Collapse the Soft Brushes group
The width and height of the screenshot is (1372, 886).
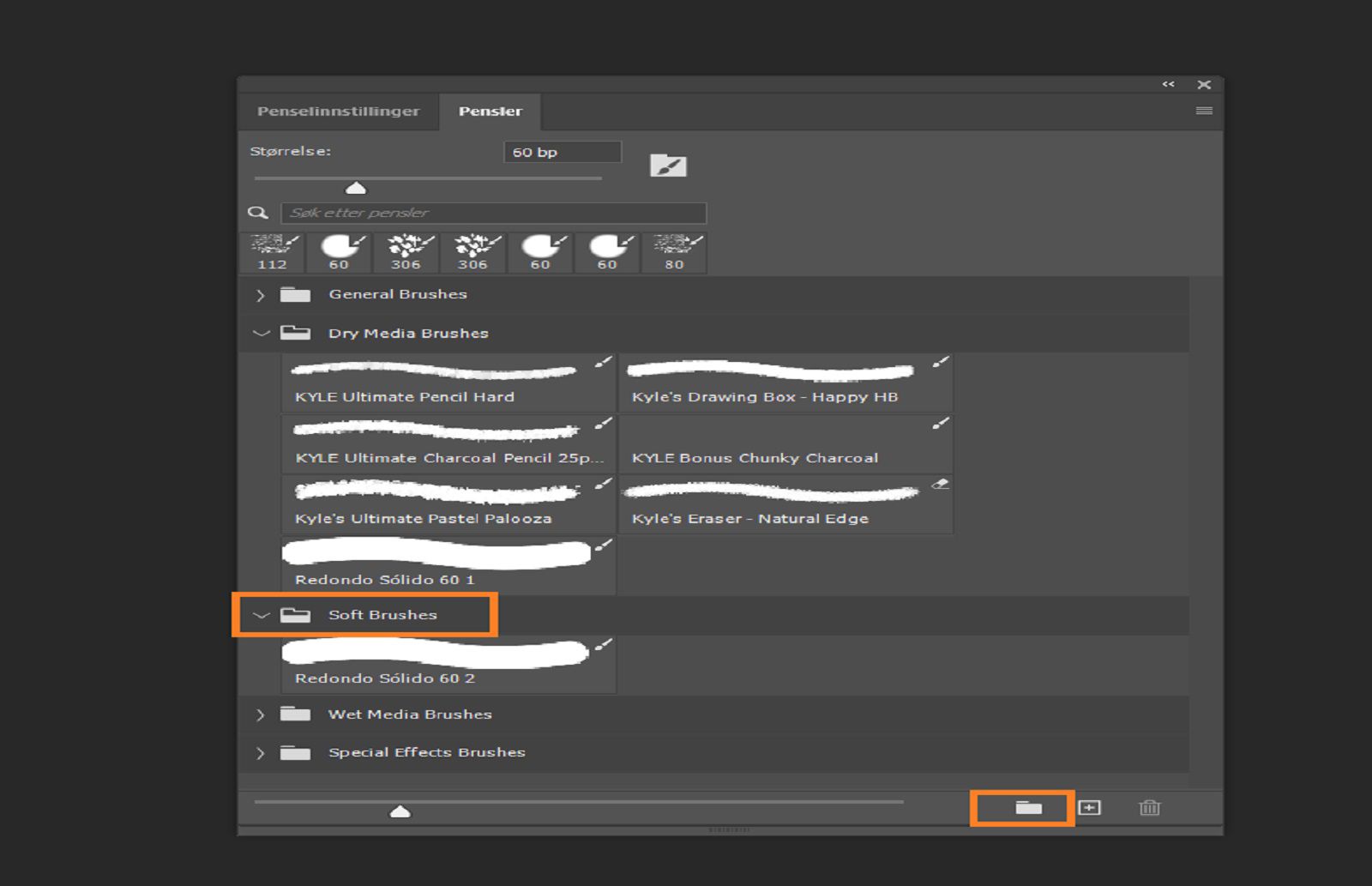coord(261,615)
